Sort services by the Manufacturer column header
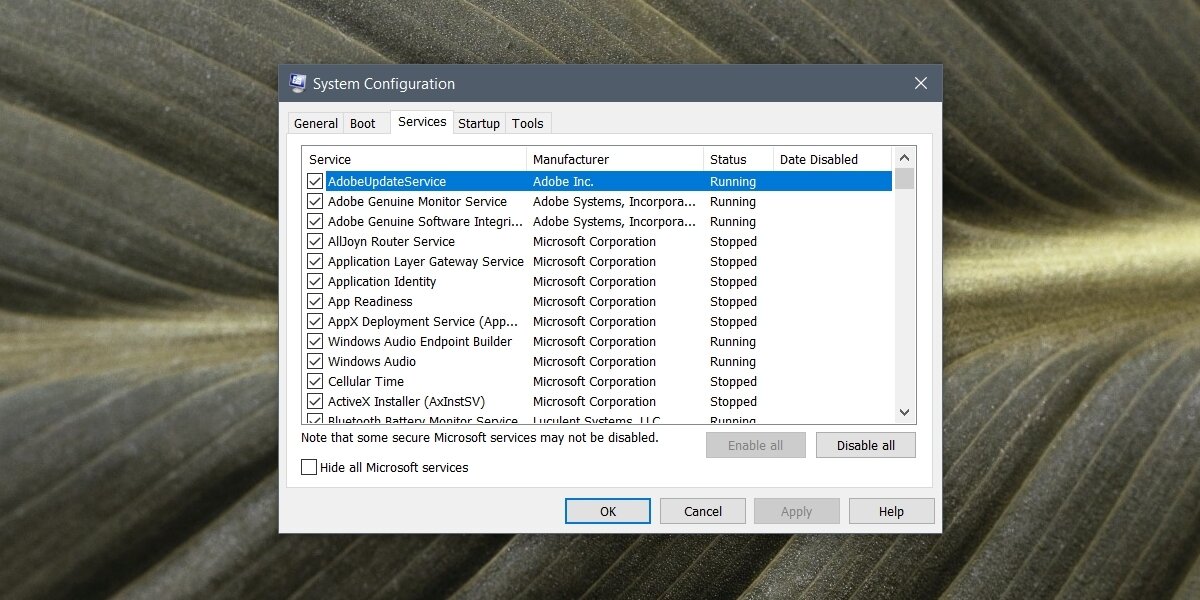 pos(614,159)
